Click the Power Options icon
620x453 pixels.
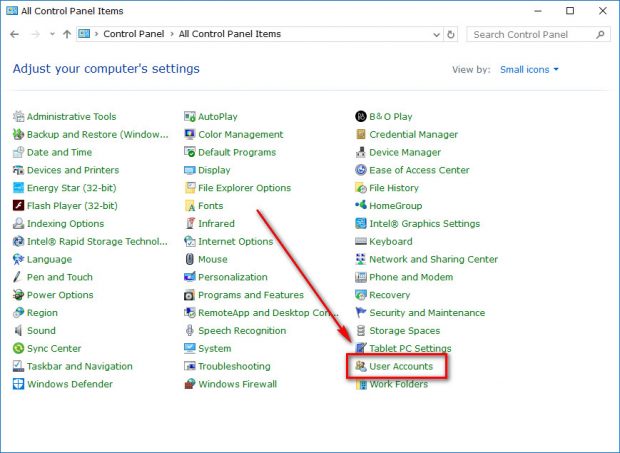(18, 295)
